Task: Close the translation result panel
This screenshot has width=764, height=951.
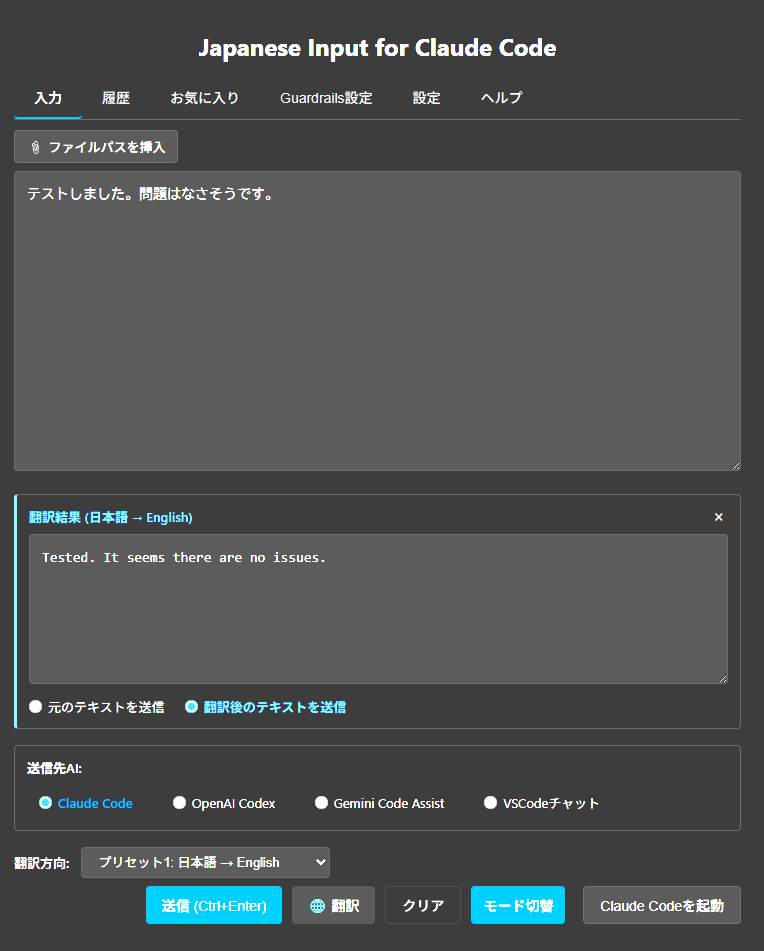Action: [719, 517]
